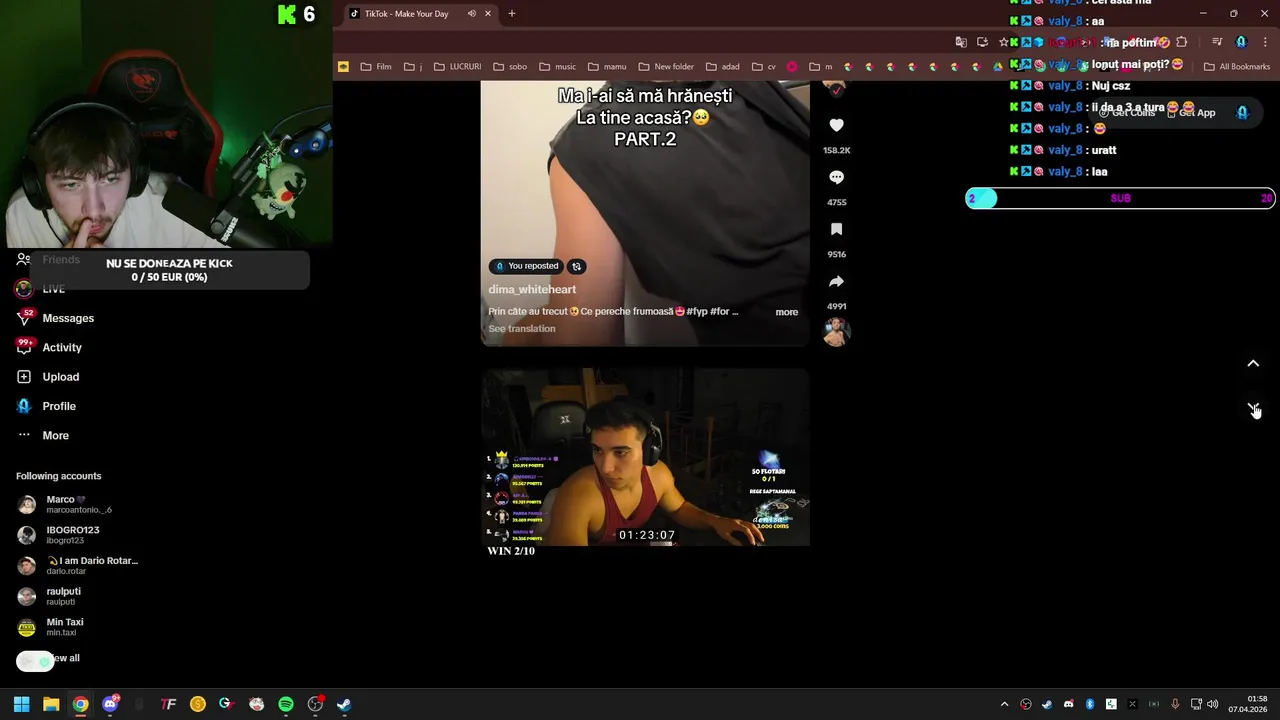Viewport: 1280px width, 720px height.
Task: Open the More menu in sidebar
Action: click(43, 435)
